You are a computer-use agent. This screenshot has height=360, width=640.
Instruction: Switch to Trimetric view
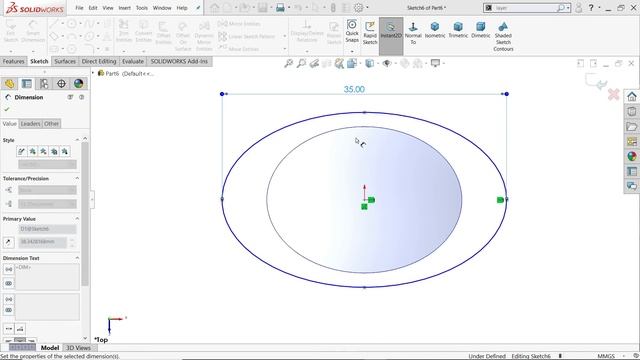(458, 30)
